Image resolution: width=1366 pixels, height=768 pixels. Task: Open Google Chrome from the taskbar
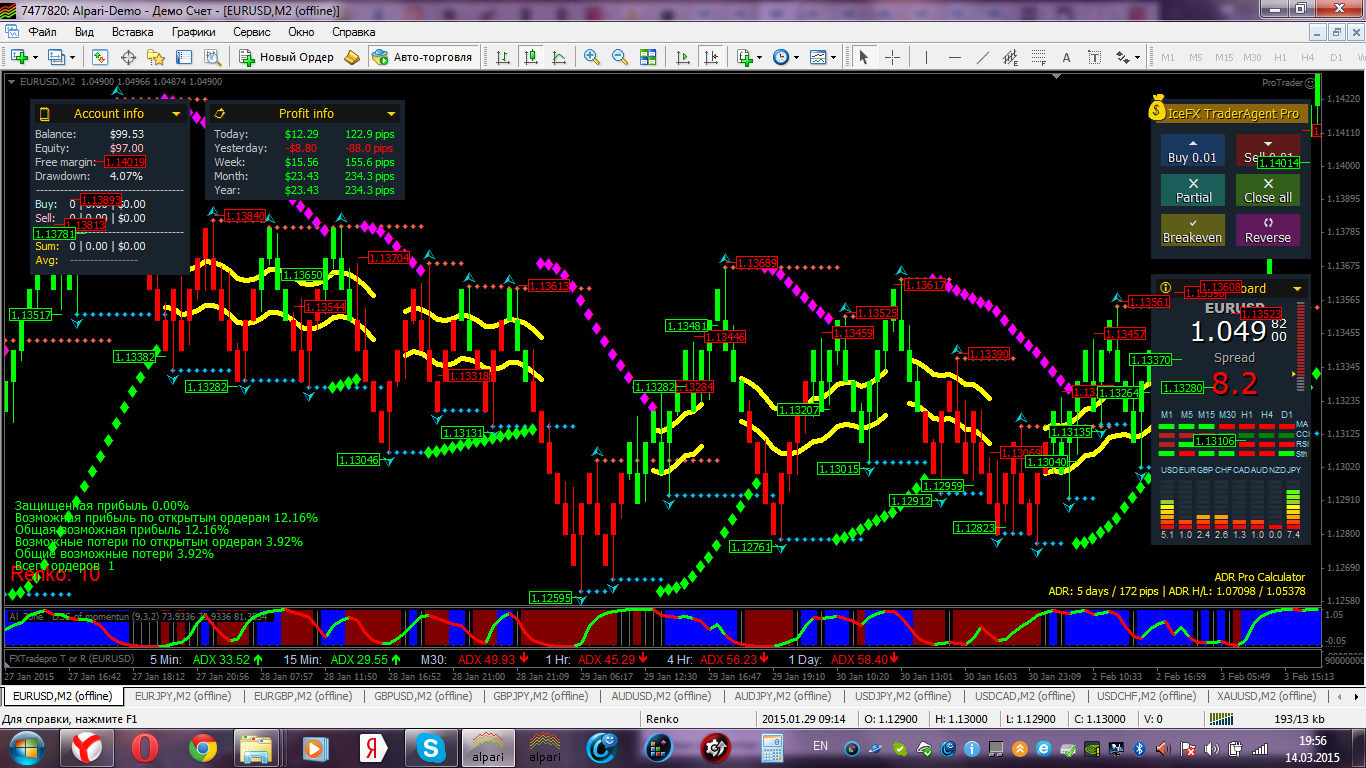(x=203, y=748)
